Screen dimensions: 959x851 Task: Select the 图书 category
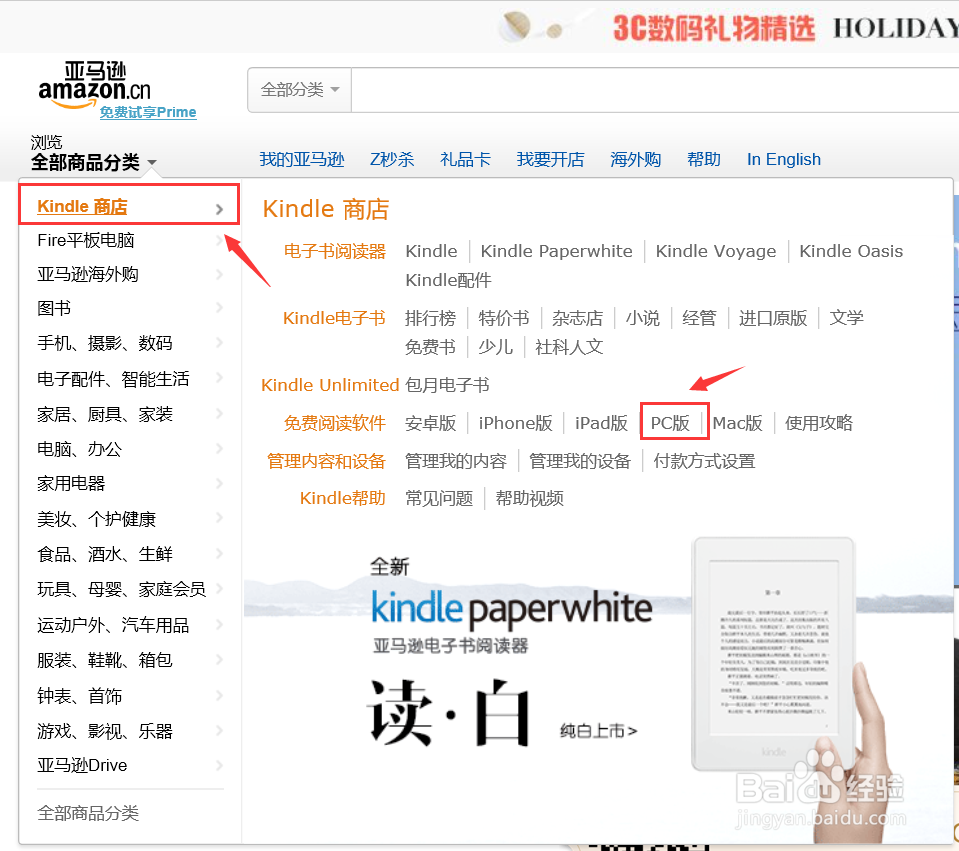[54, 308]
